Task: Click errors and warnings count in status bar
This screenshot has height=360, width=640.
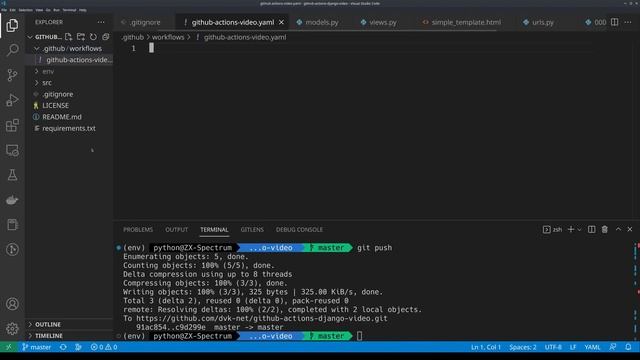Action: click(104, 347)
